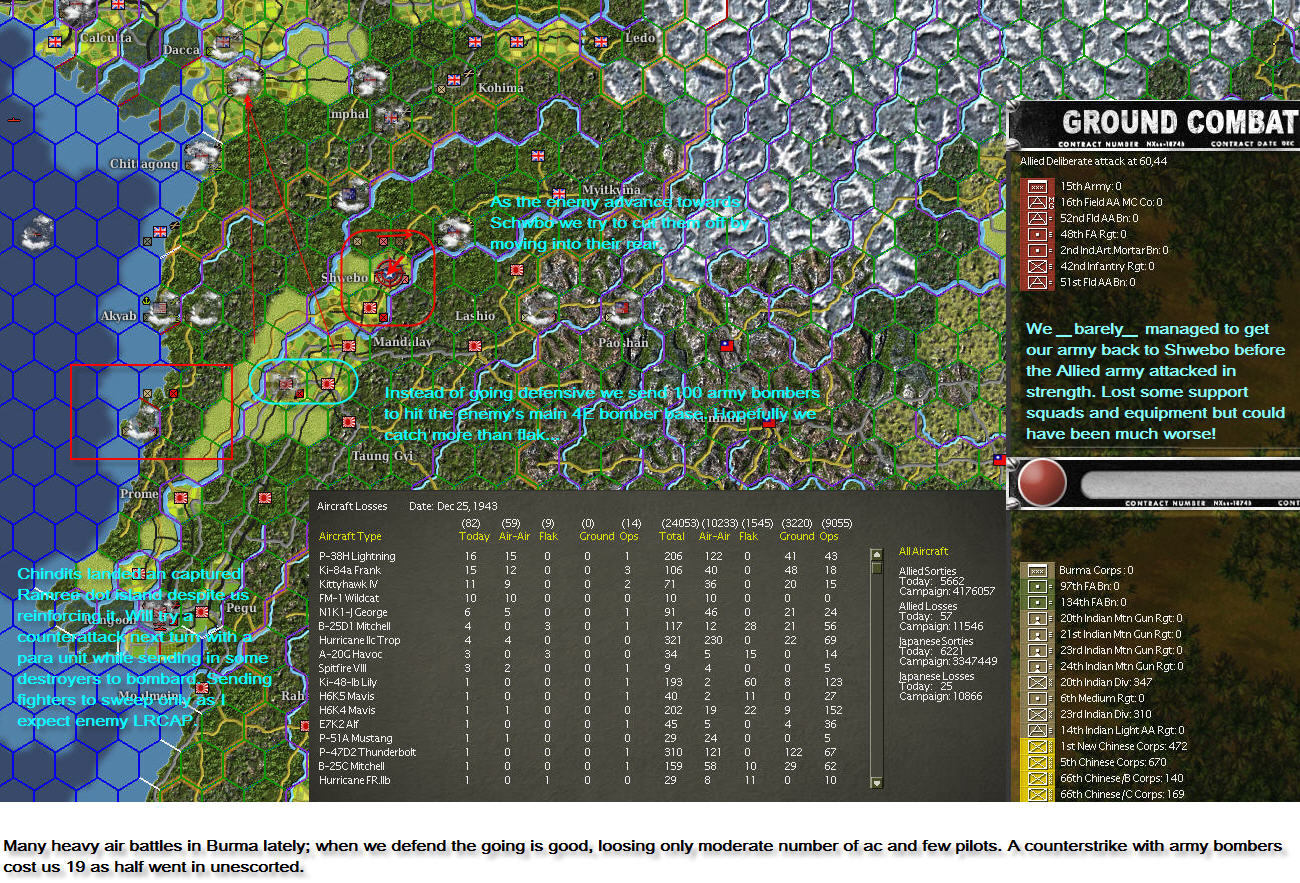This screenshot has width=1300, height=883.
Task: Select the Japanese flag base at Prome
Action: (x=182, y=497)
